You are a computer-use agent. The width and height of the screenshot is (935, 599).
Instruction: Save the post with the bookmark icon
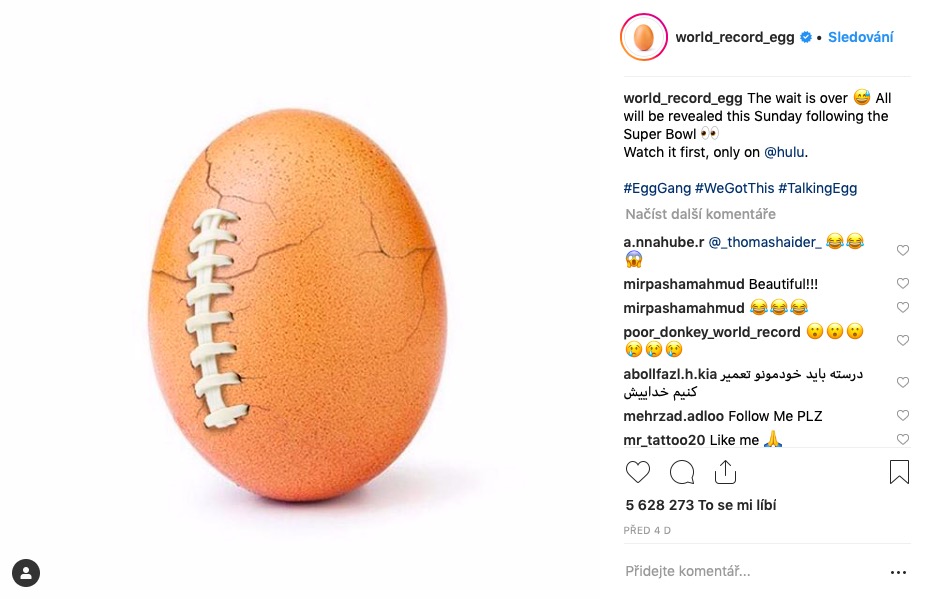(898, 472)
